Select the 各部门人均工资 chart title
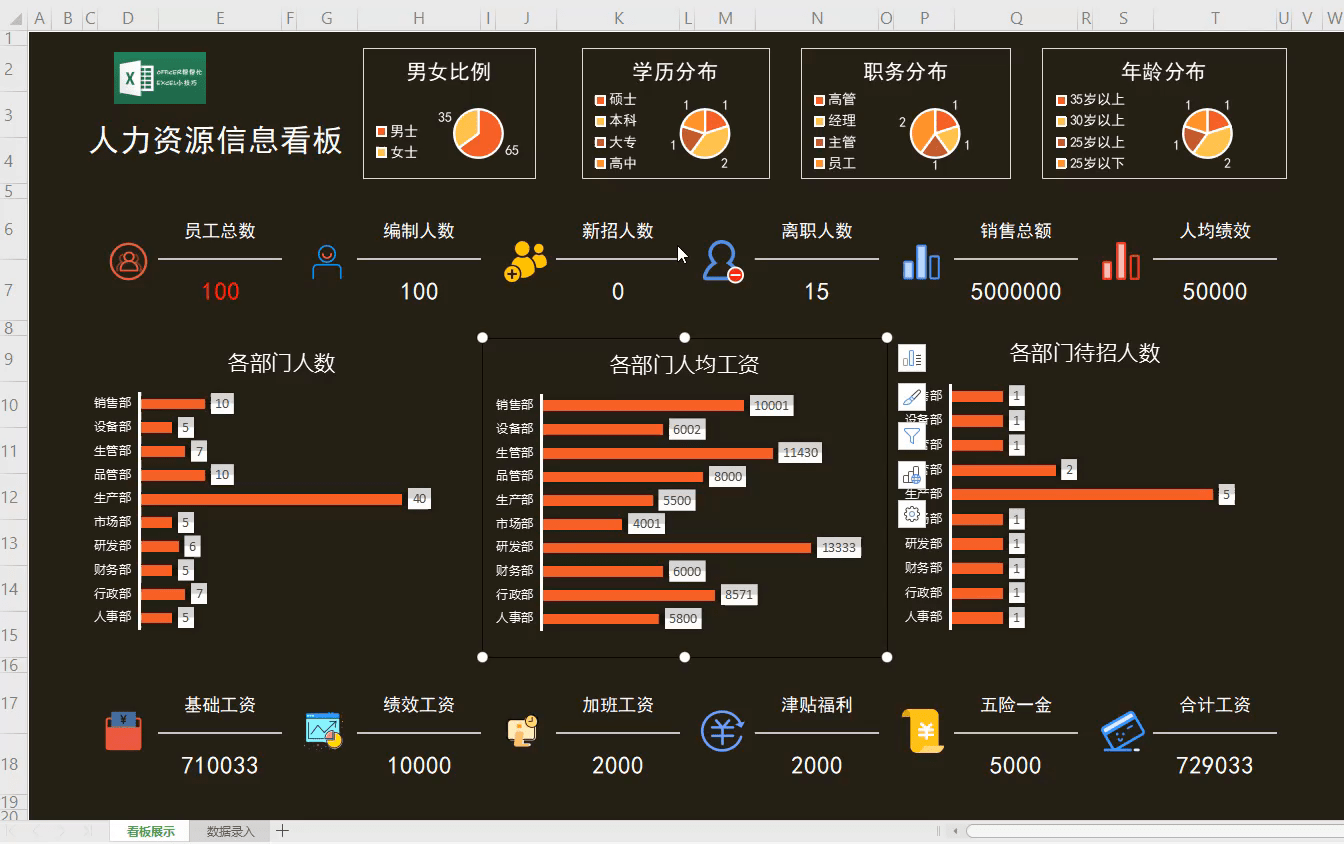 tap(684, 365)
